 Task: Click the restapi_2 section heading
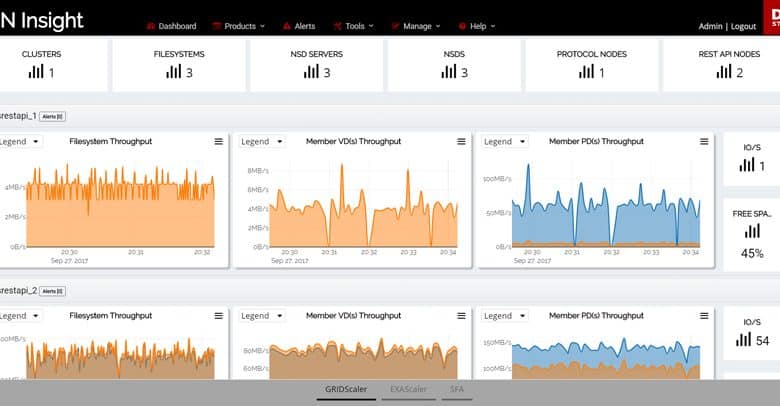18,291
